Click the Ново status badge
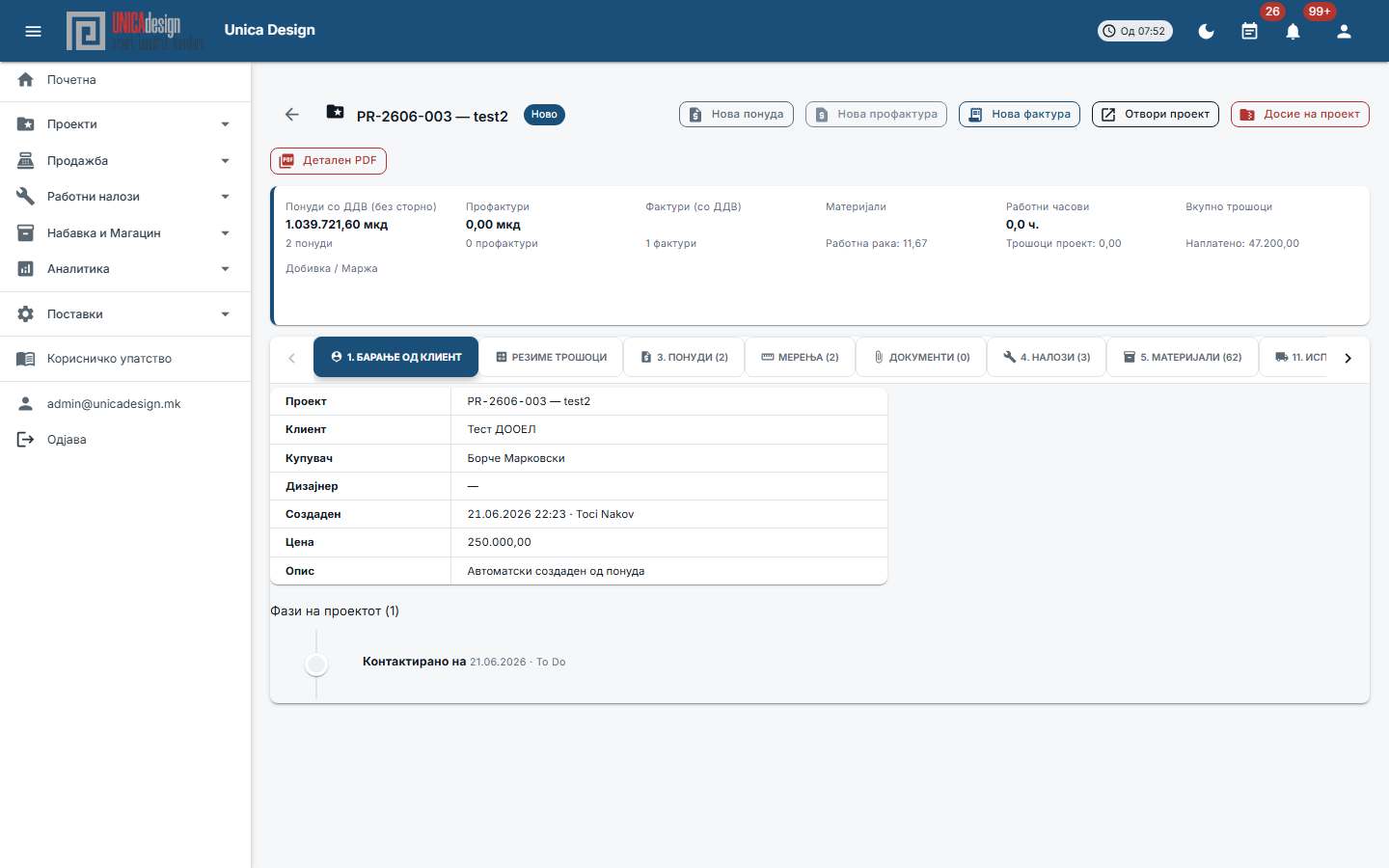The height and width of the screenshot is (868, 1389). pos(544,115)
